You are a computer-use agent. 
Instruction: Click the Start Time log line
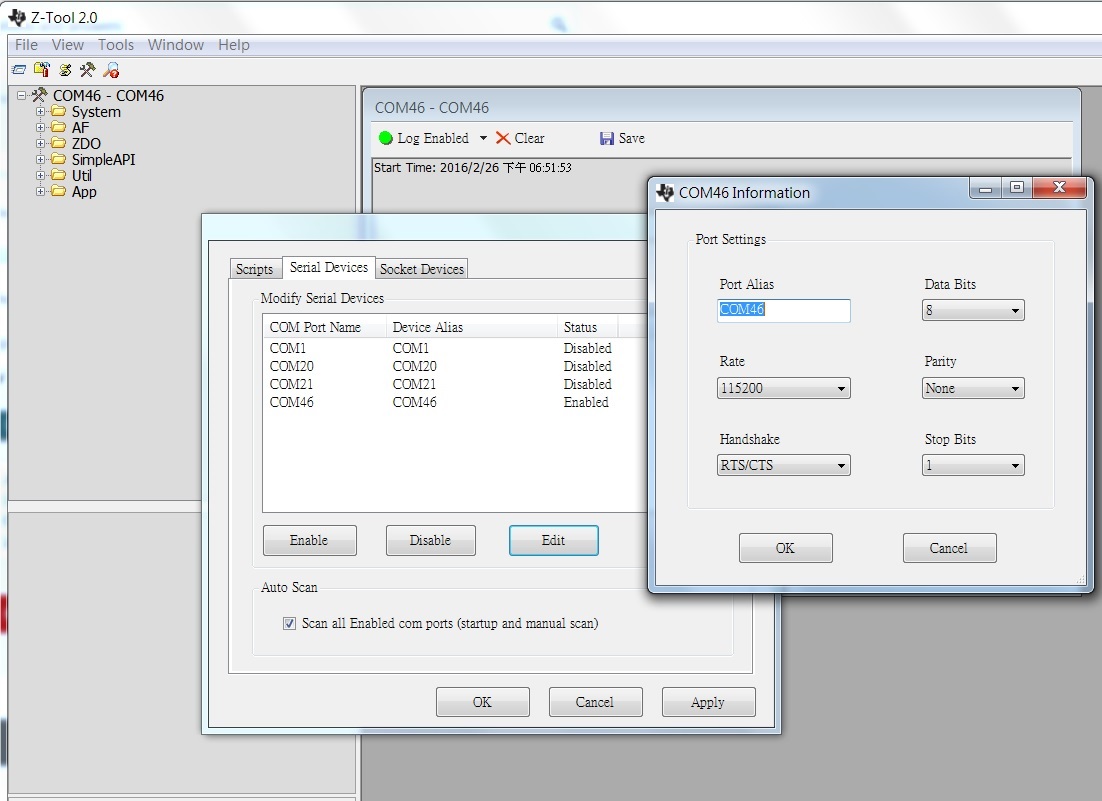[472, 167]
